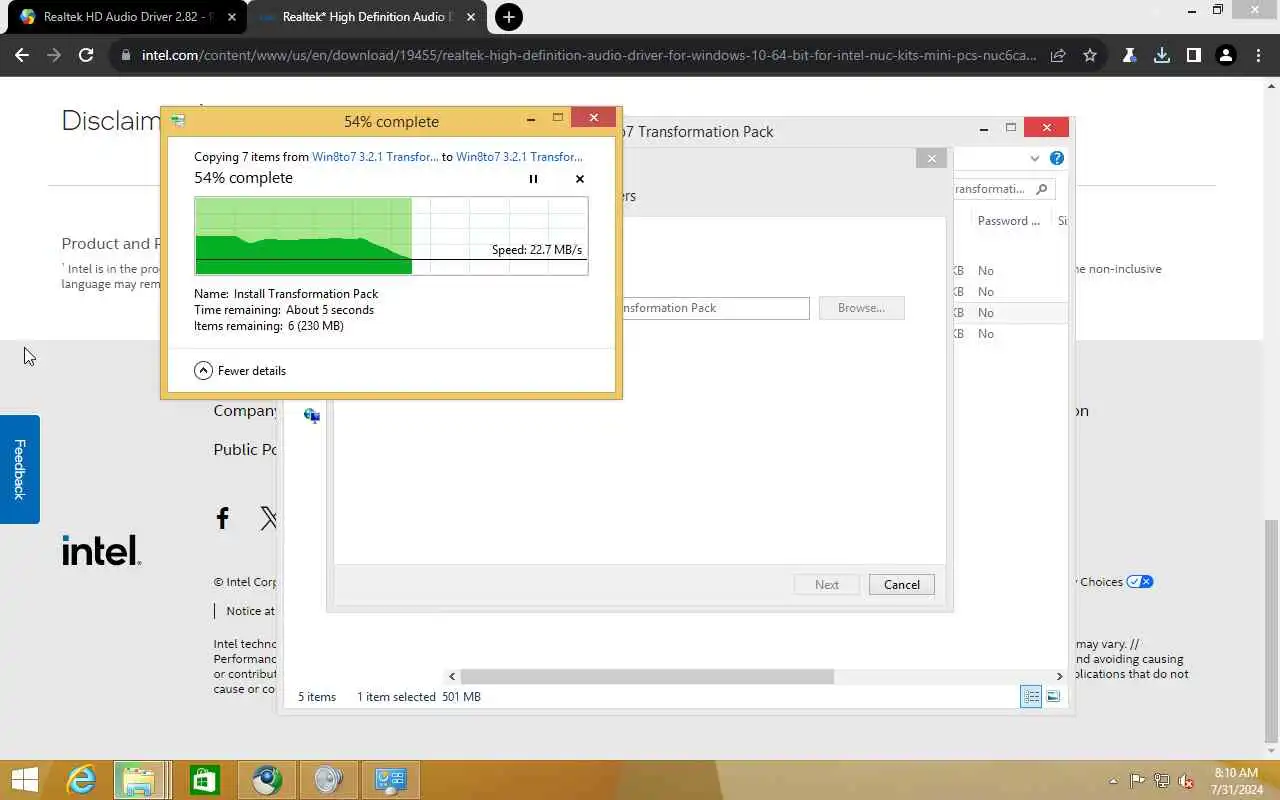The image size is (1280, 800).
Task: Click the Intel logo in footer
Action: point(101,551)
